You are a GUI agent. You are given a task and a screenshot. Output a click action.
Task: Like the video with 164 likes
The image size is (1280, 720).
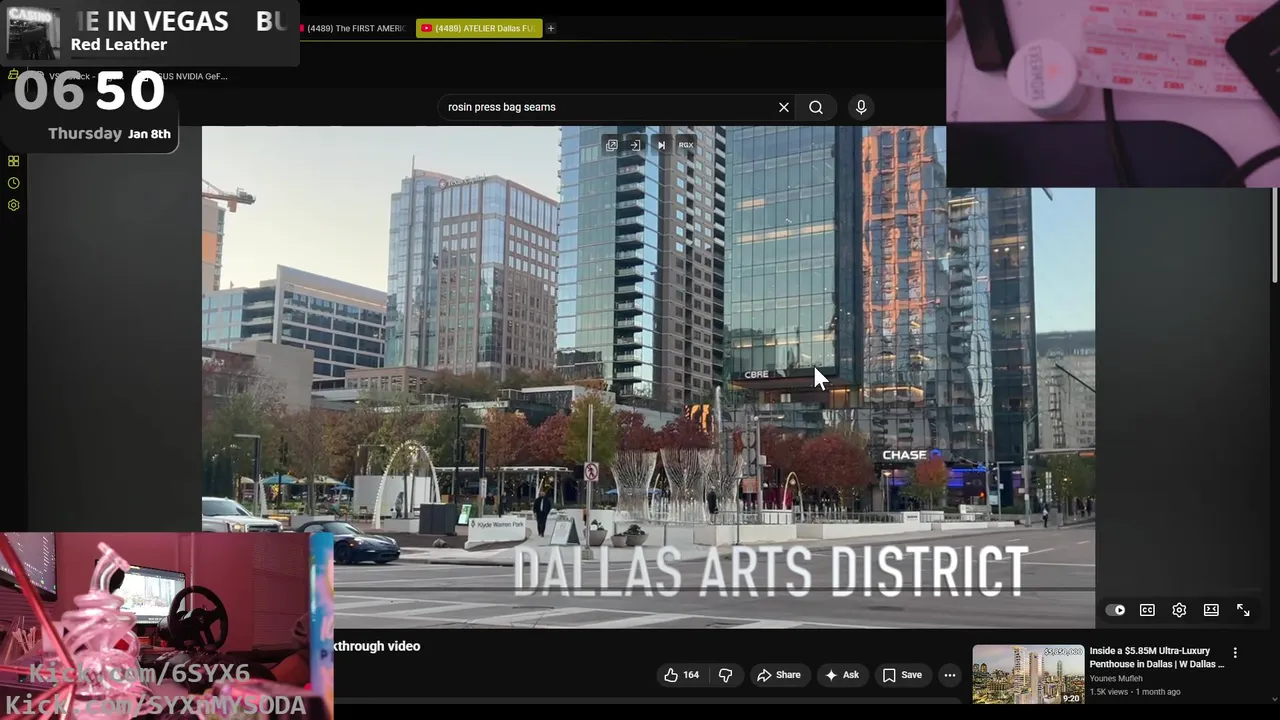681,675
